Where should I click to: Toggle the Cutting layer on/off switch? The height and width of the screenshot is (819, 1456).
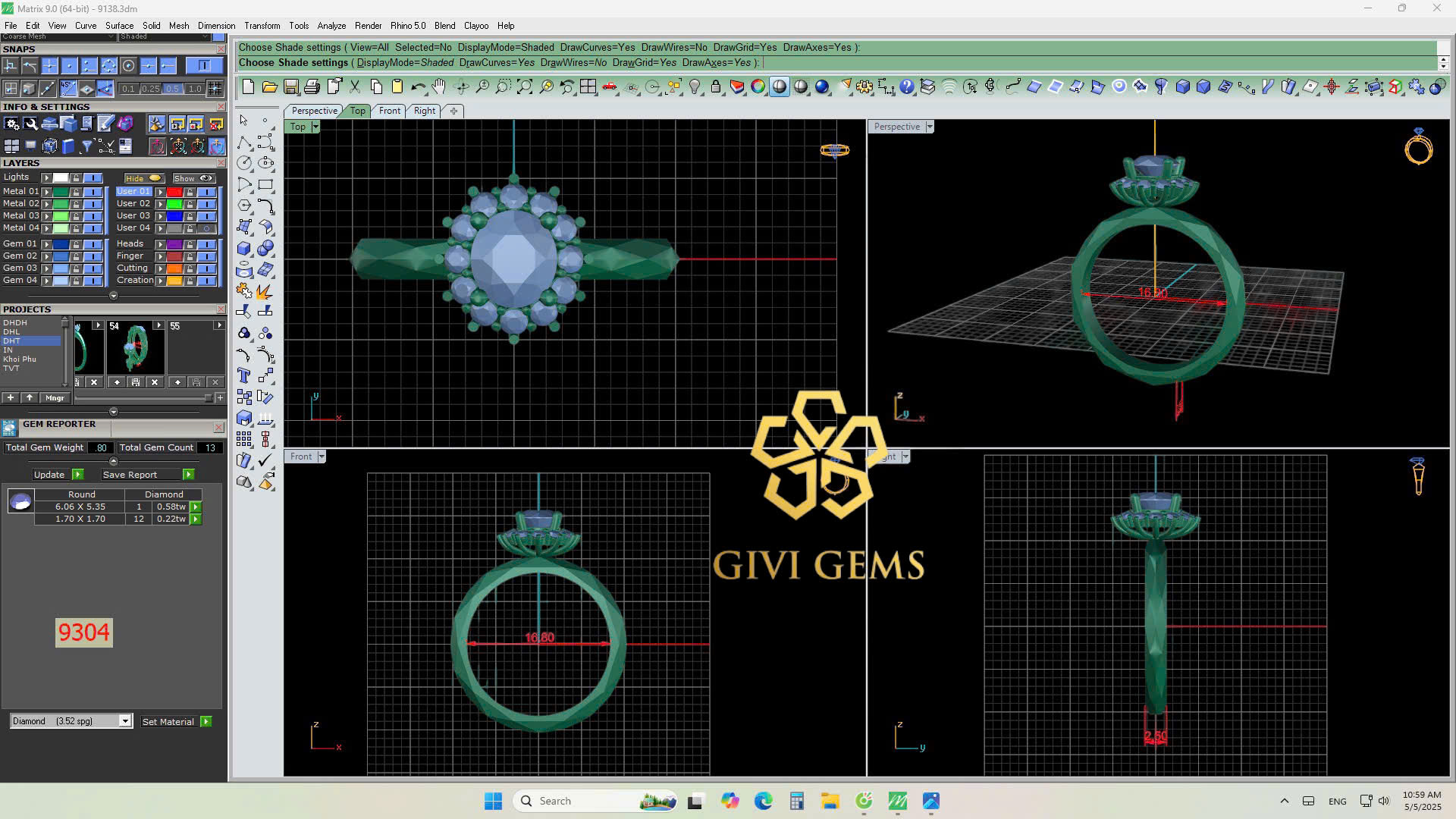click(206, 268)
